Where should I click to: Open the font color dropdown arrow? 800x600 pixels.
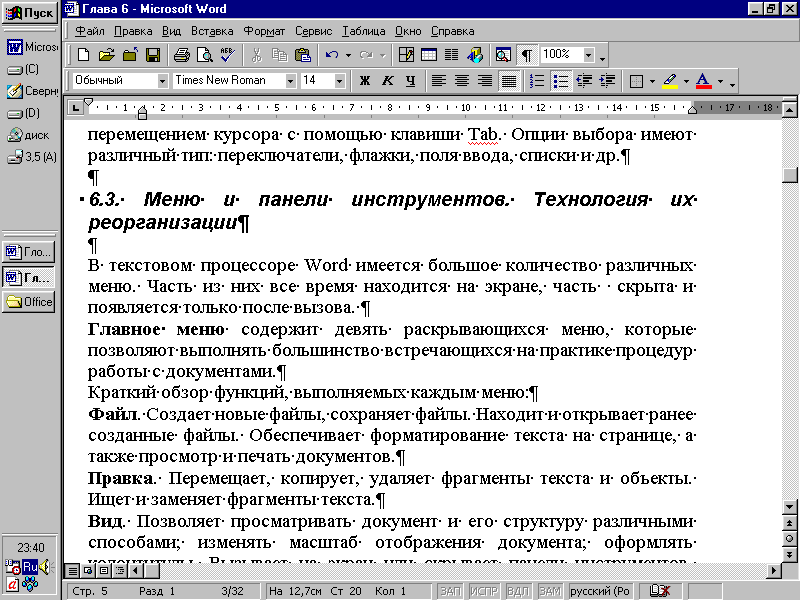[720, 81]
